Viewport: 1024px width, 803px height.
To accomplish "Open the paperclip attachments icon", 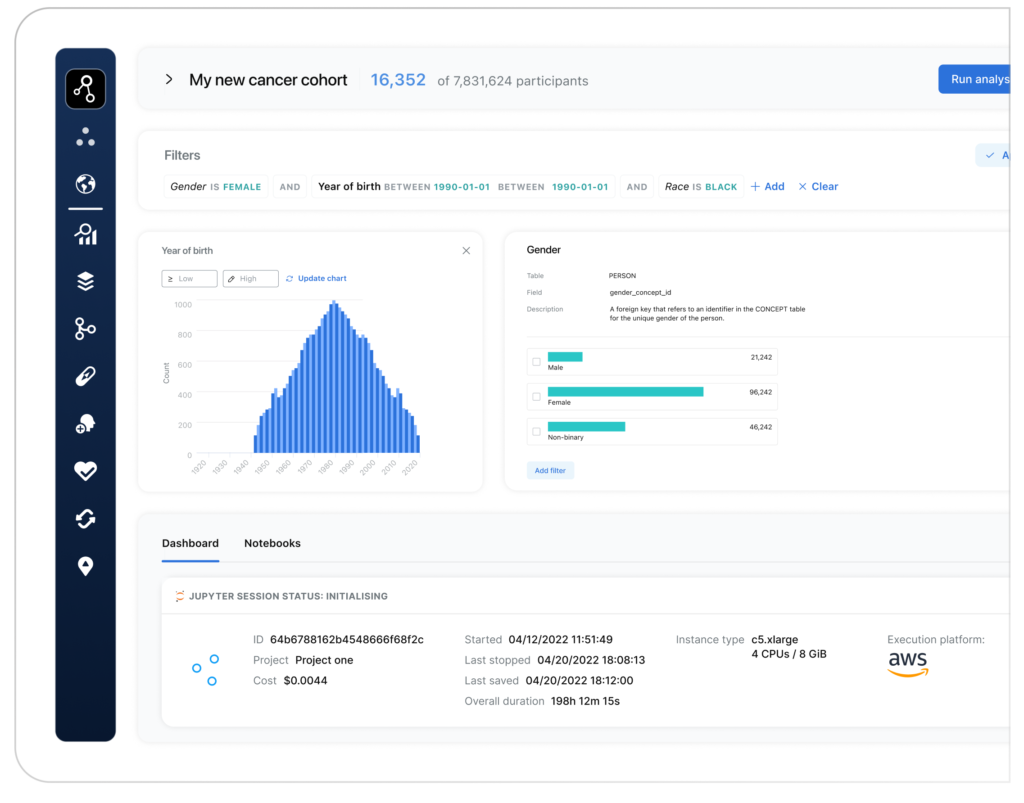I will tap(85, 375).
